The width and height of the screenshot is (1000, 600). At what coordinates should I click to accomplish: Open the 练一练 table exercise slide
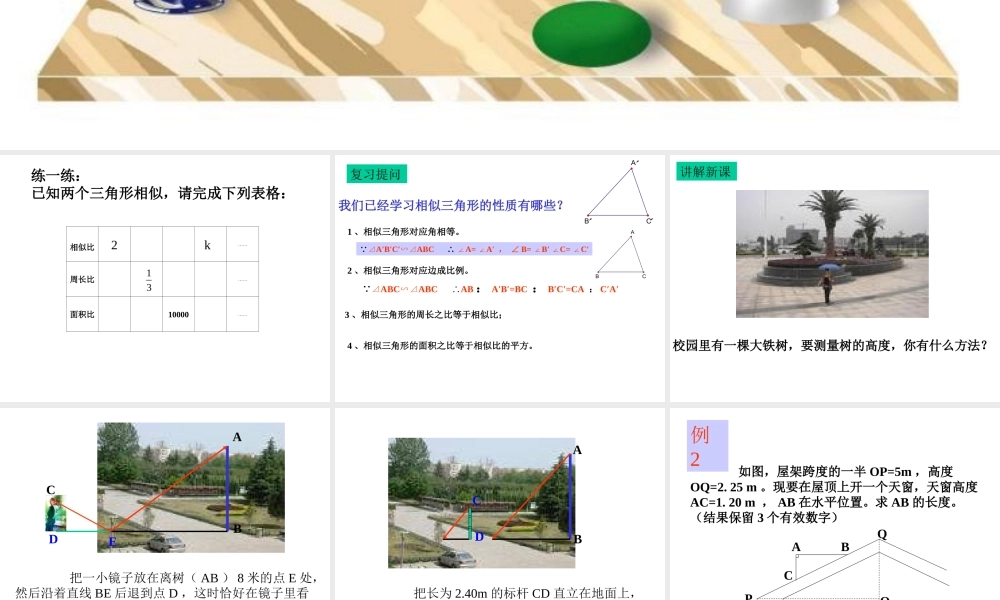[165, 278]
